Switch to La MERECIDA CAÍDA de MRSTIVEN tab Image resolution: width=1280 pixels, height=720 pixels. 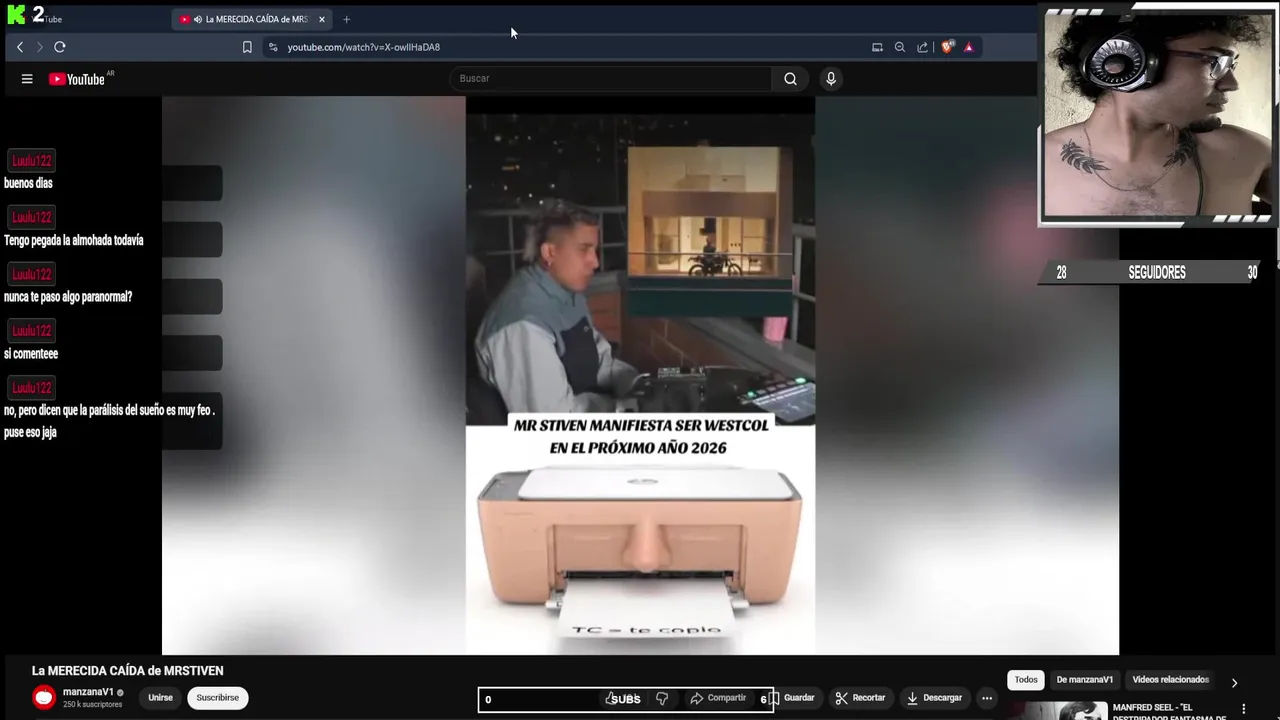[253, 19]
